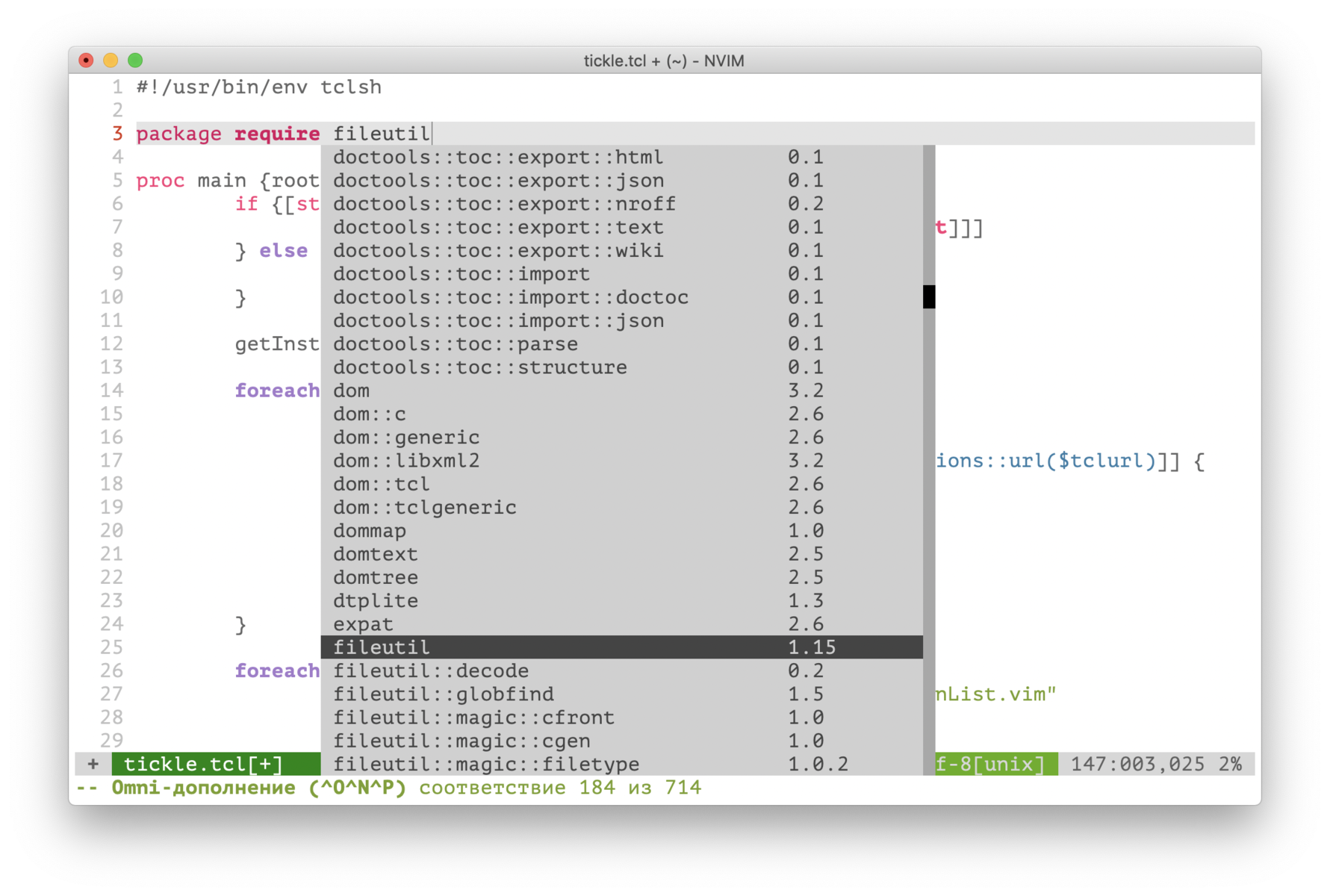Choose domtext 2.5 completion
This screenshot has height=896, width=1330.
[622, 554]
